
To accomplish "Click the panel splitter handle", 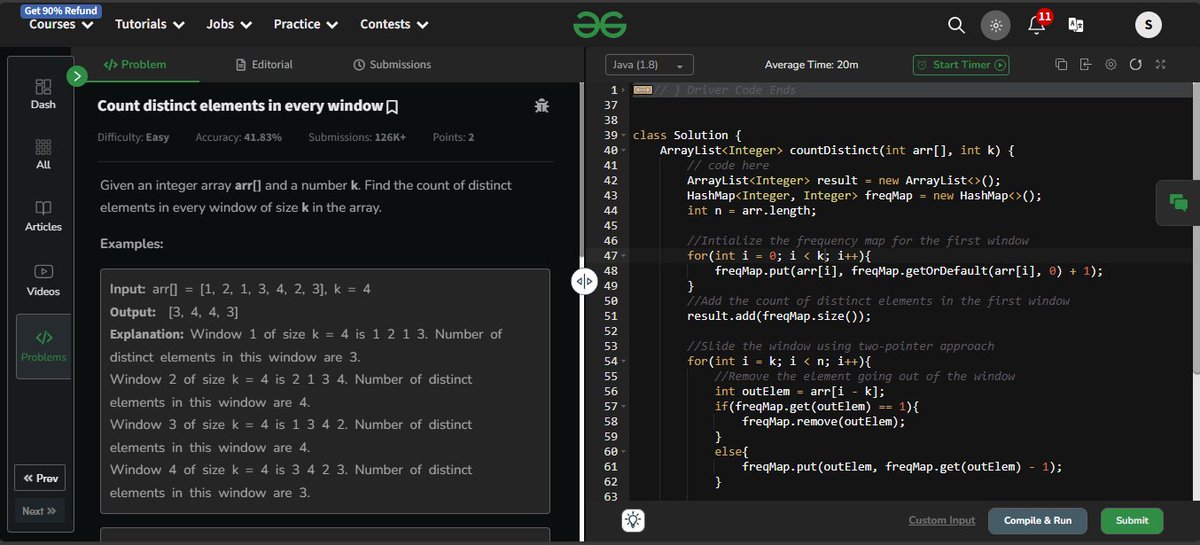I will tap(584, 282).
